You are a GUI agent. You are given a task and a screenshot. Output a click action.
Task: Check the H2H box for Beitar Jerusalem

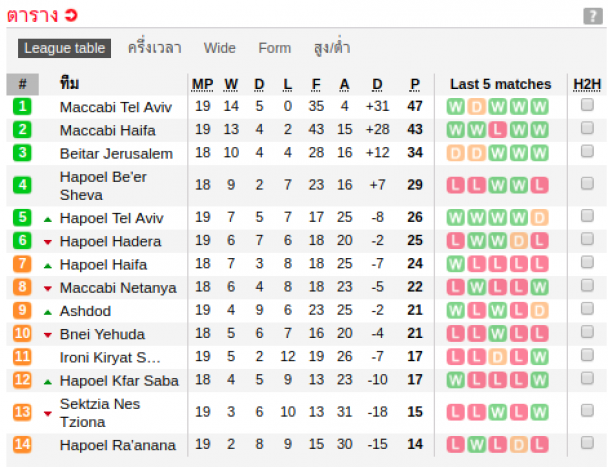pyautogui.click(x=587, y=151)
